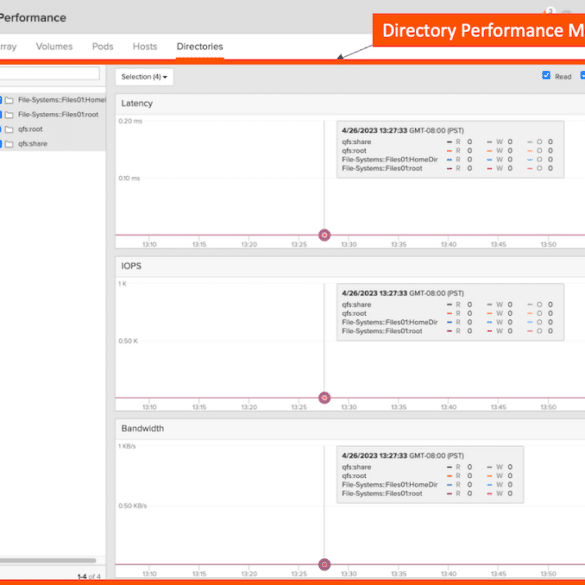Click the Bandwidth panel heading
This screenshot has width=585, height=585.
coord(143,428)
